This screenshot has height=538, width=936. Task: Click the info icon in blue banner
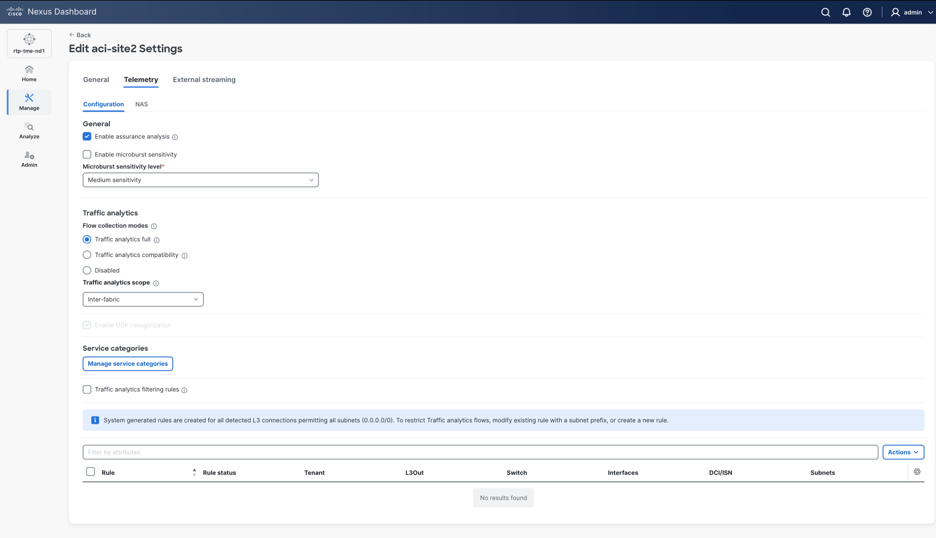tap(95, 420)
